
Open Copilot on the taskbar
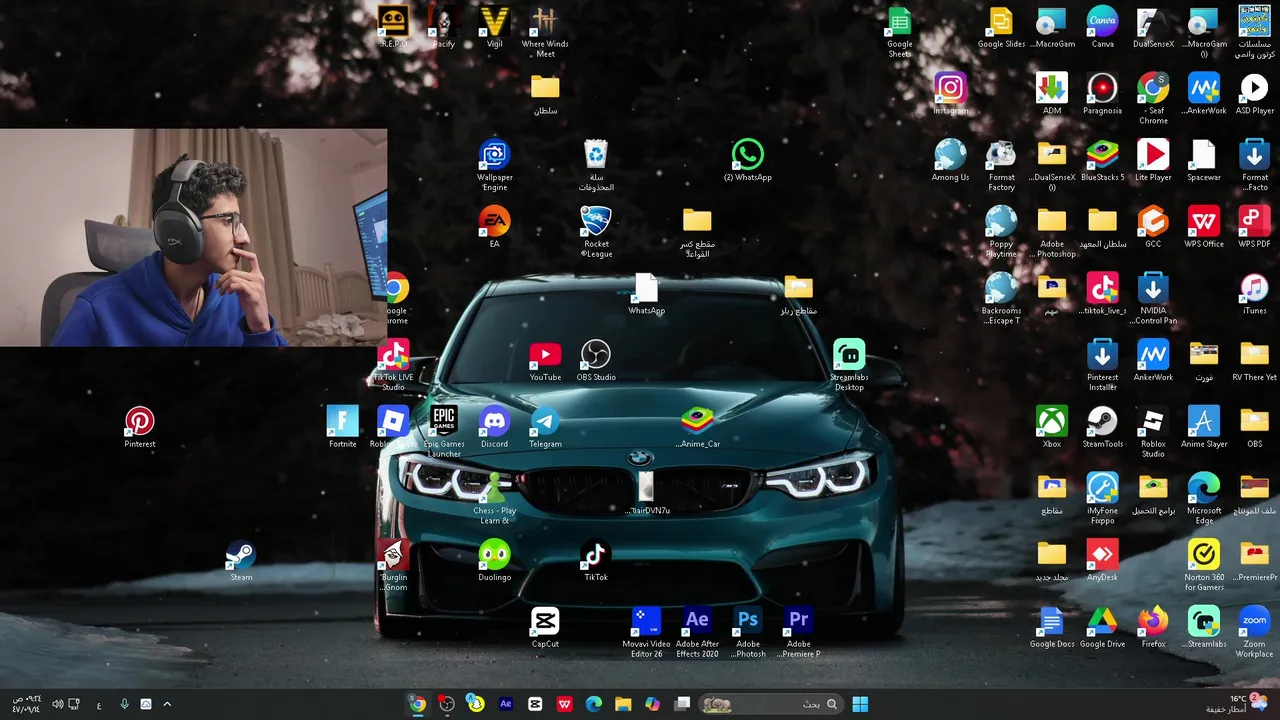pyautogui.click(x=653, y=704)
